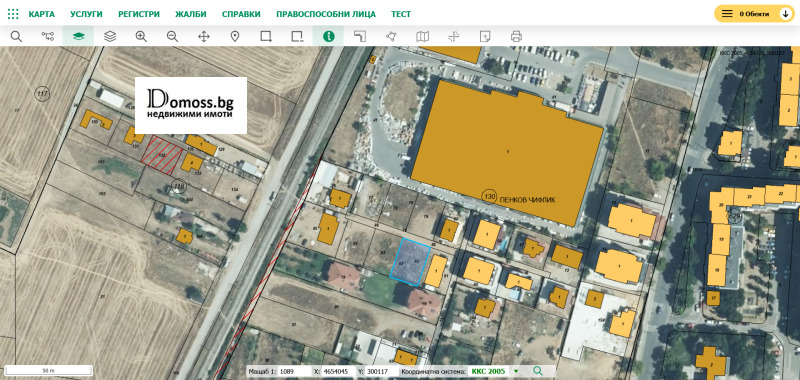800x380 pixels.
Task: Open the ПРАВОСПОСОБНИ ЛИЦА menu
Action: click(x=326, y=14)
